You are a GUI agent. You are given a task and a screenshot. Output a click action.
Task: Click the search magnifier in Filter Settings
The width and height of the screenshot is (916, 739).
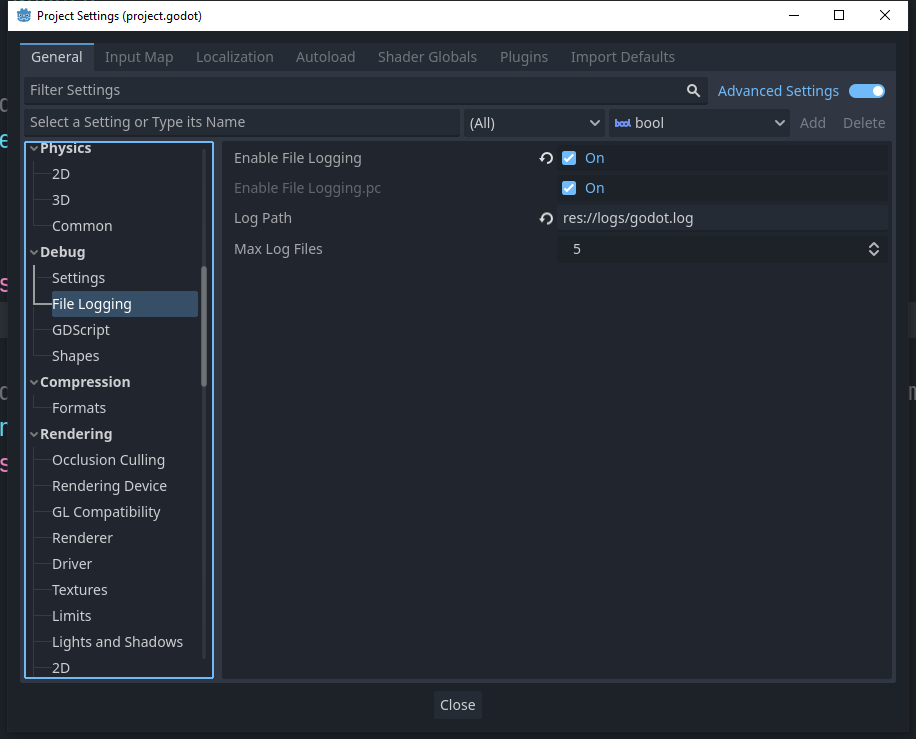(694, 90)
